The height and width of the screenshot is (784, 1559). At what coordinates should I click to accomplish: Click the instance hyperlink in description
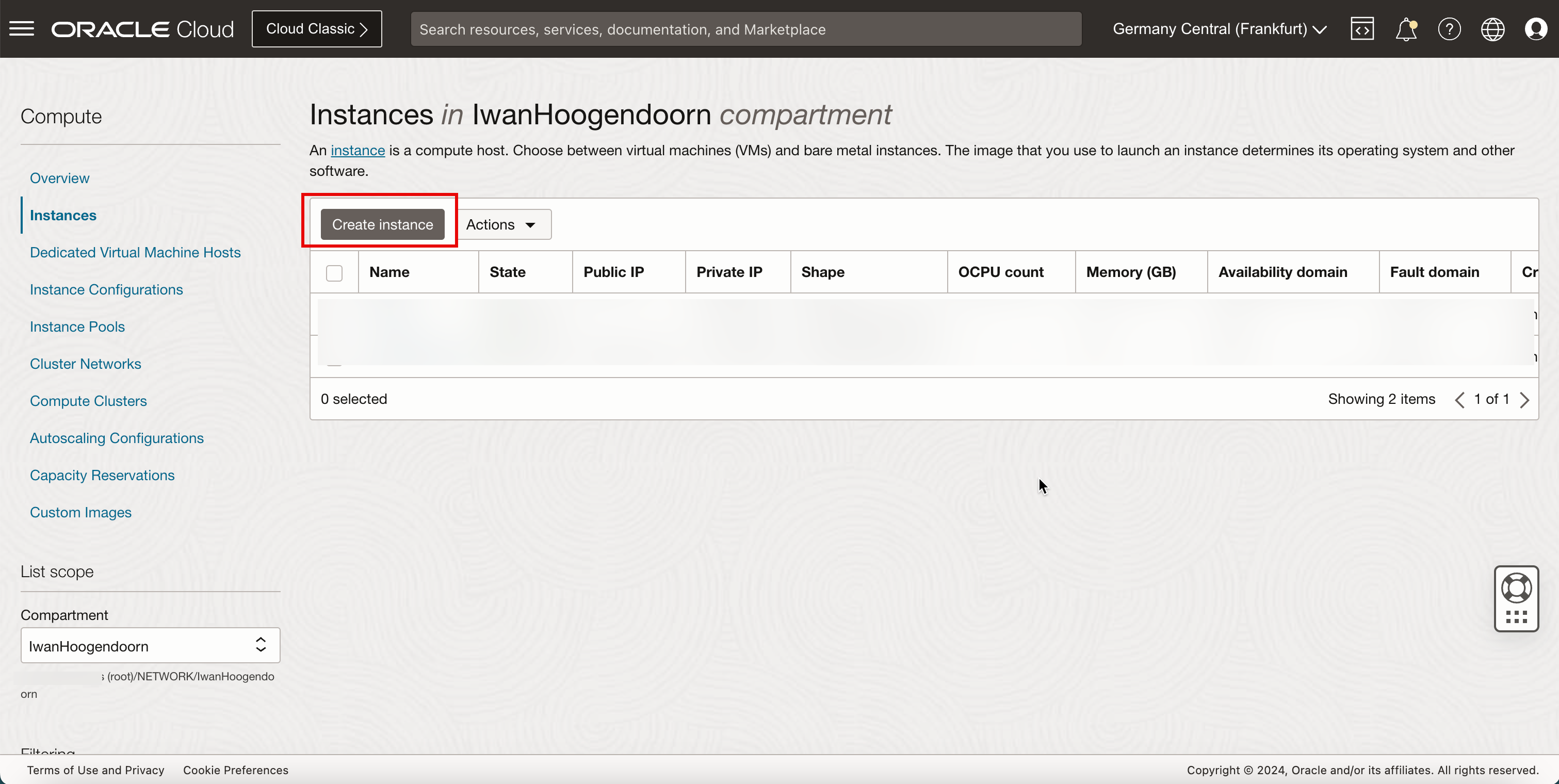point(357,150)
